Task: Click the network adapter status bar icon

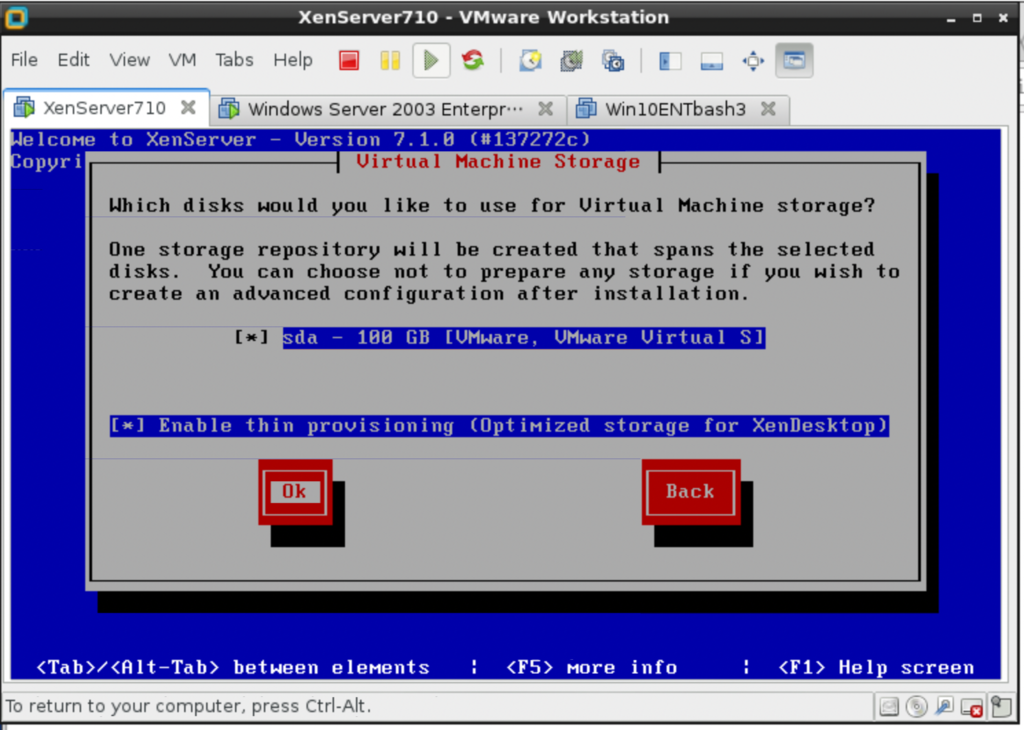Action: 944,706
